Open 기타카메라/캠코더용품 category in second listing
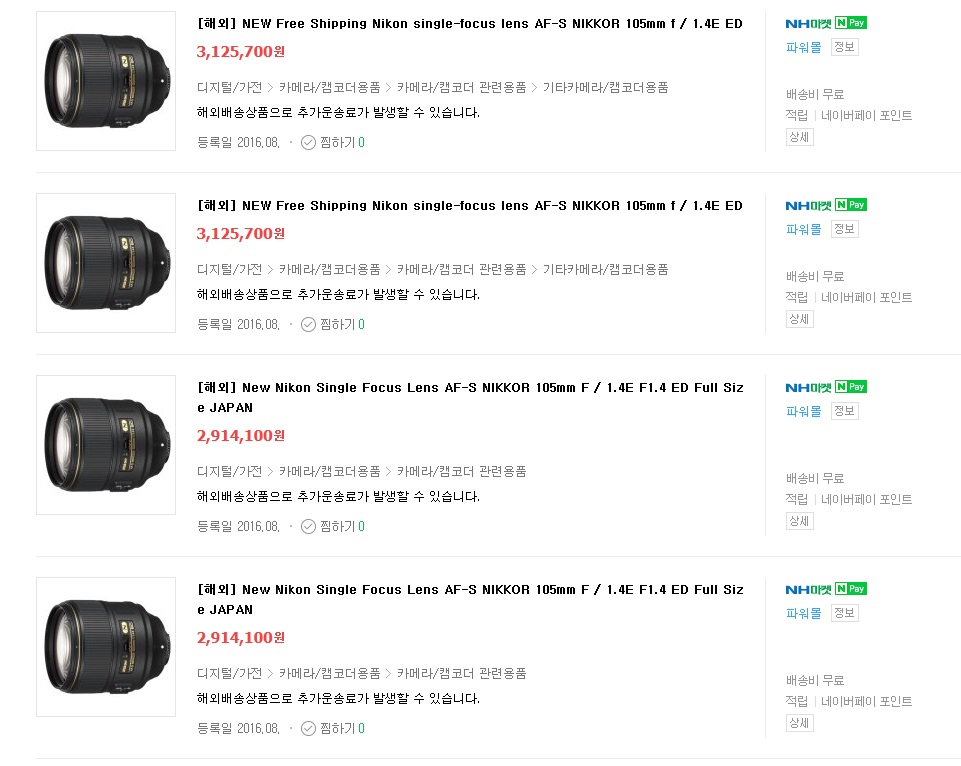Viewport: 961px width, 766px height. coord(605,269)
